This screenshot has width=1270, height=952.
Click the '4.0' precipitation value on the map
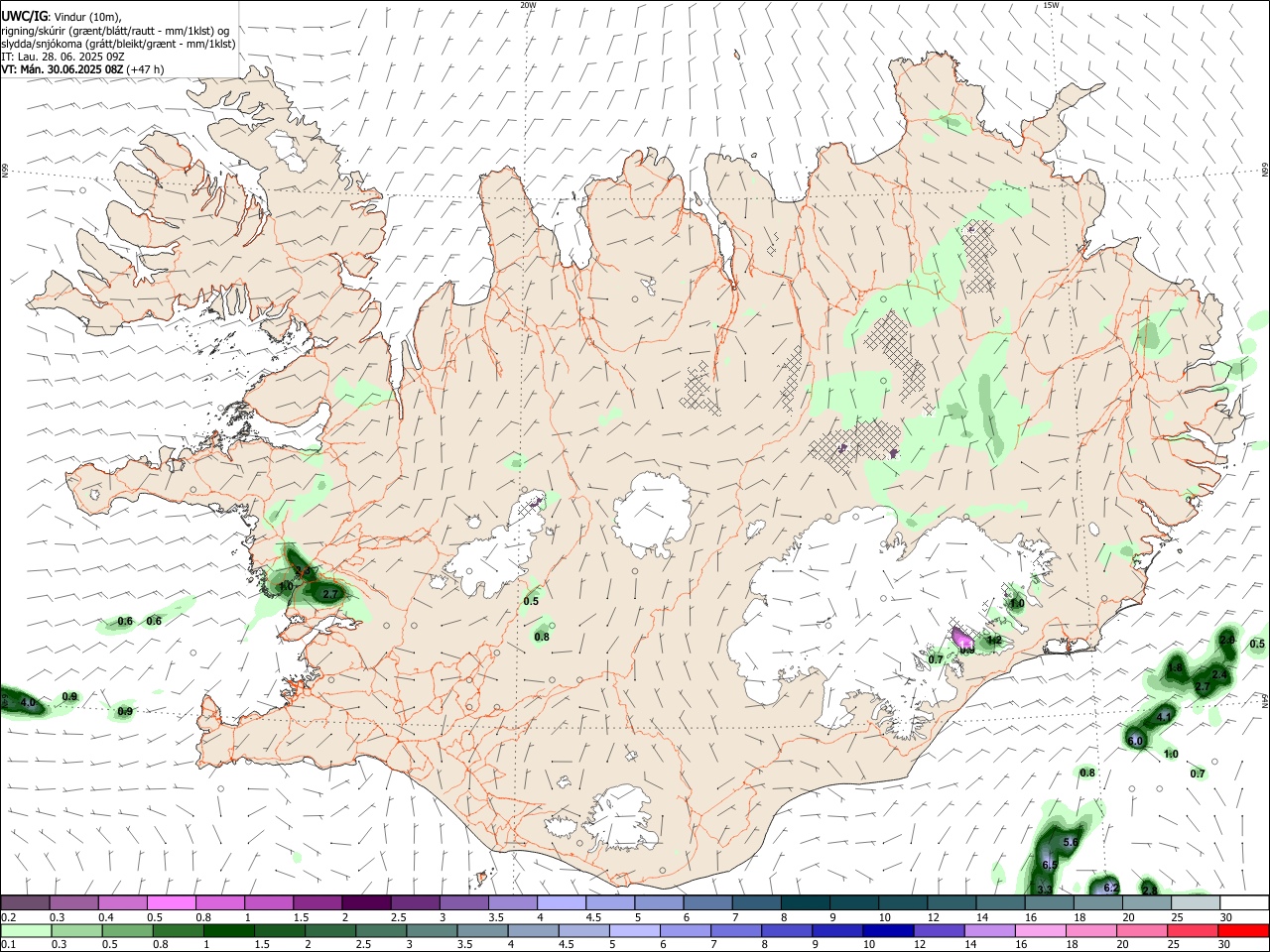click(27, 702)
